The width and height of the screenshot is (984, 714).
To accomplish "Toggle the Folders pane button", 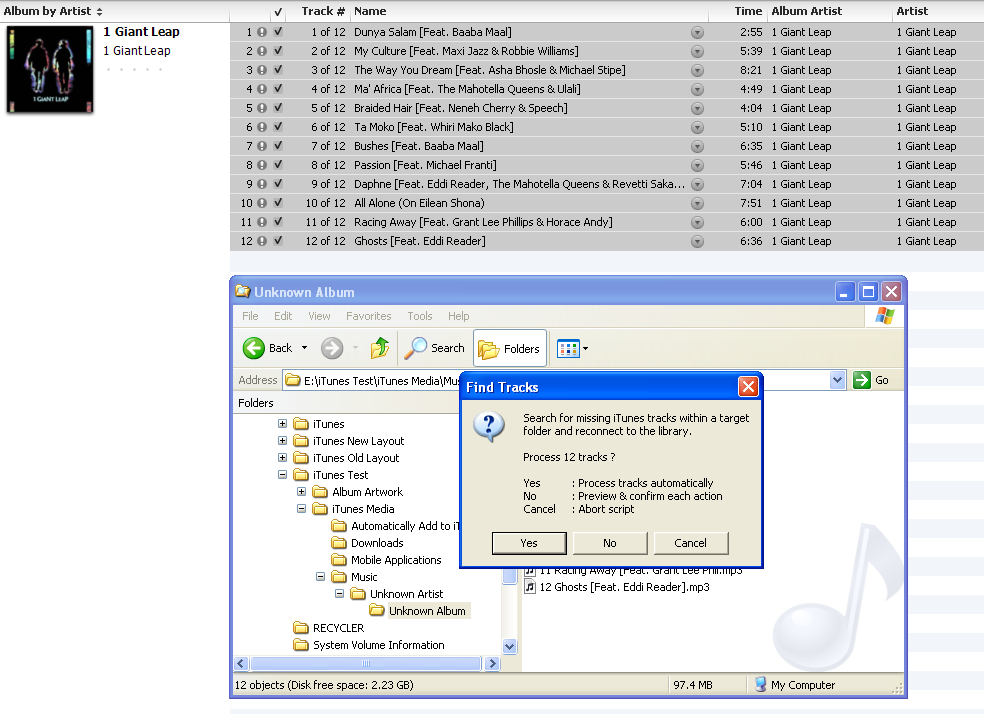I will [510, 348].
